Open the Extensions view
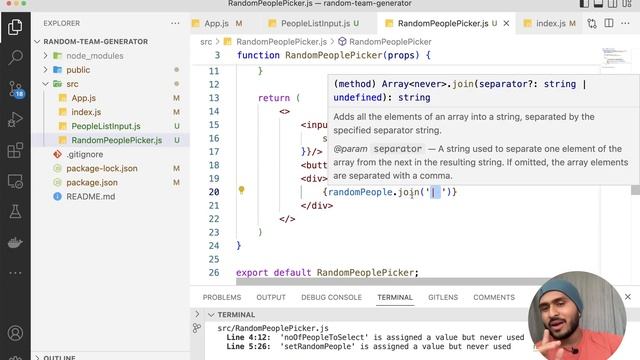This screenshot has height=360, width=640. point(15,151)
